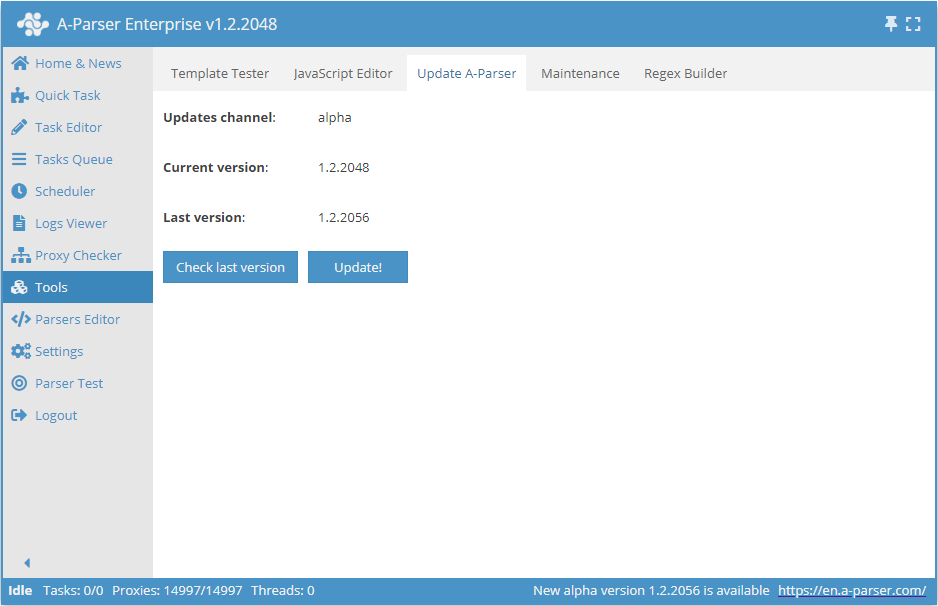This screenshot has height=606, width=938.
Task: Open the Logs Viewer
Action: click(x=70, y=223)
